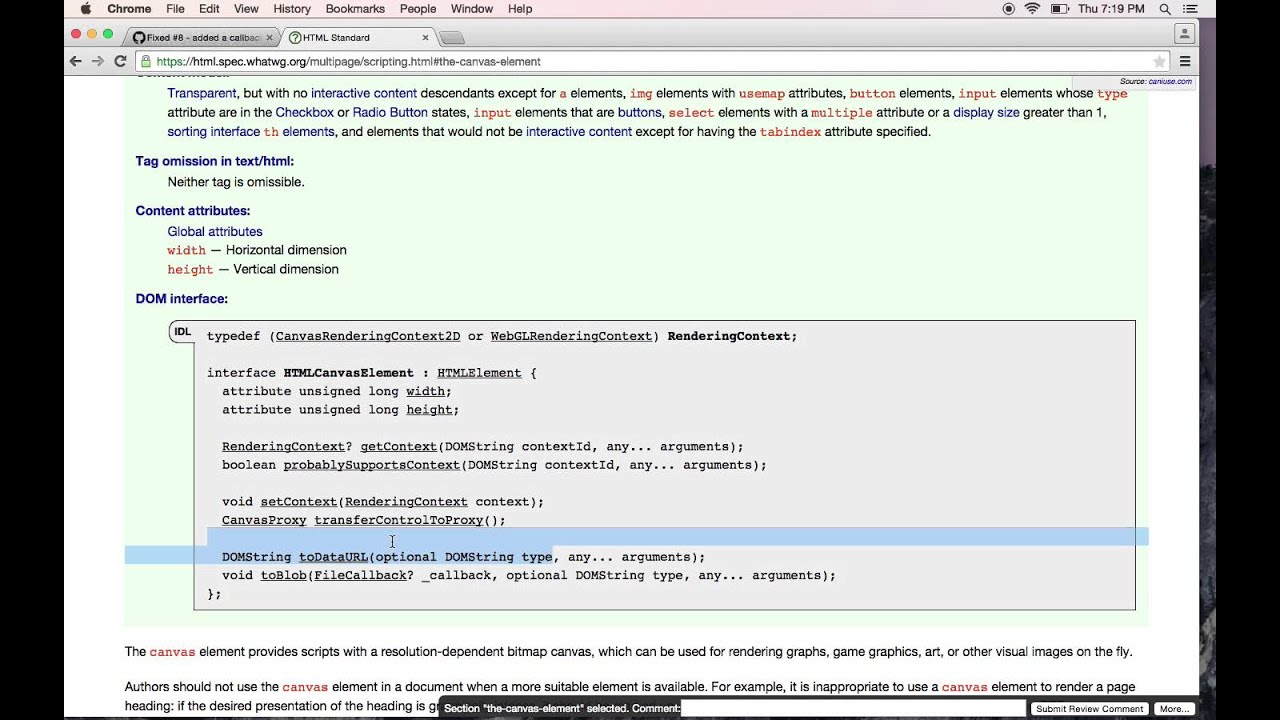The height and width of the screenshot is (720, 1280).
Task: Open the People menu
Action: click(x=418, y=9)
